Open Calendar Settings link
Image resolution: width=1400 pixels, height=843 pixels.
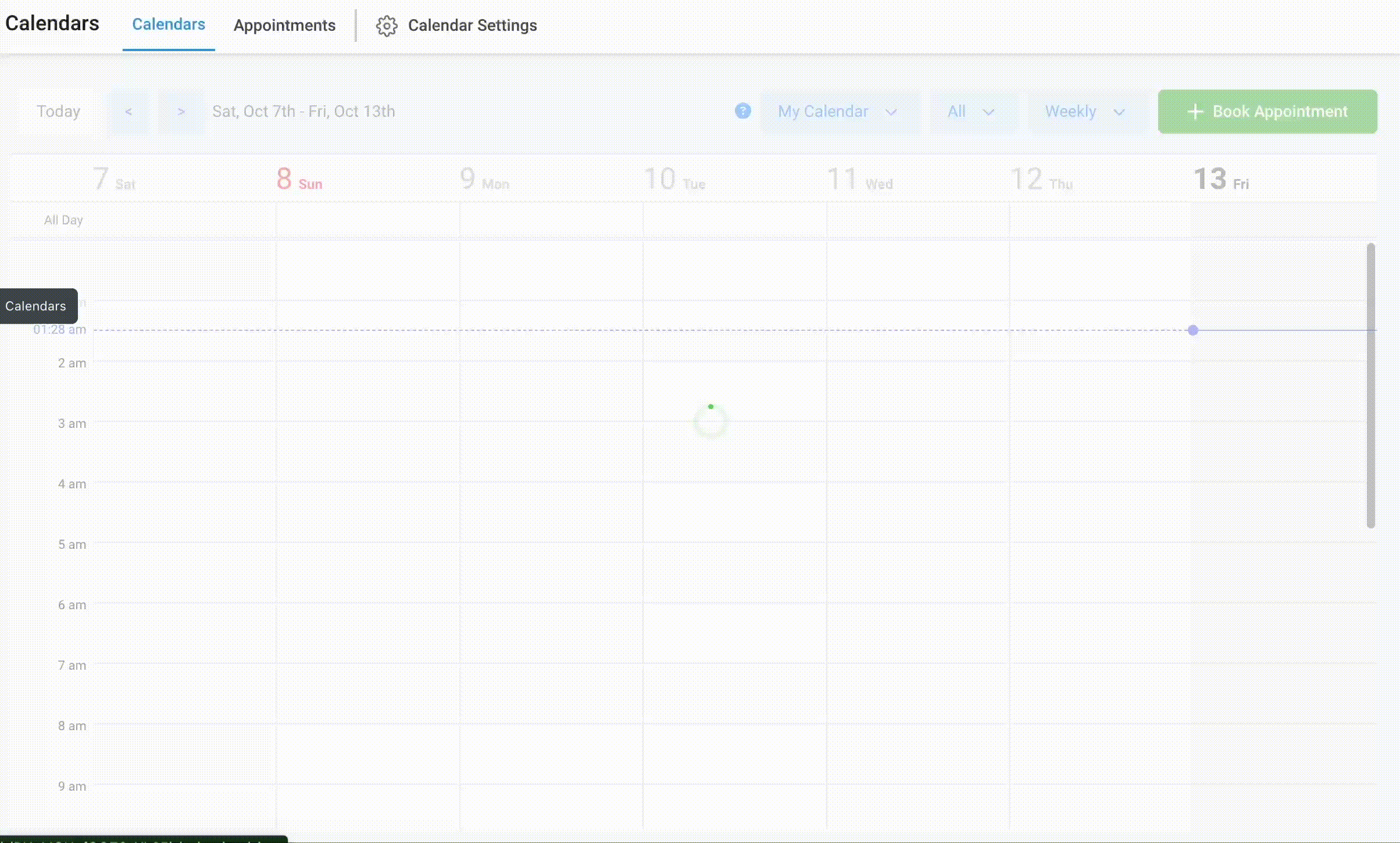pos(472,26)
